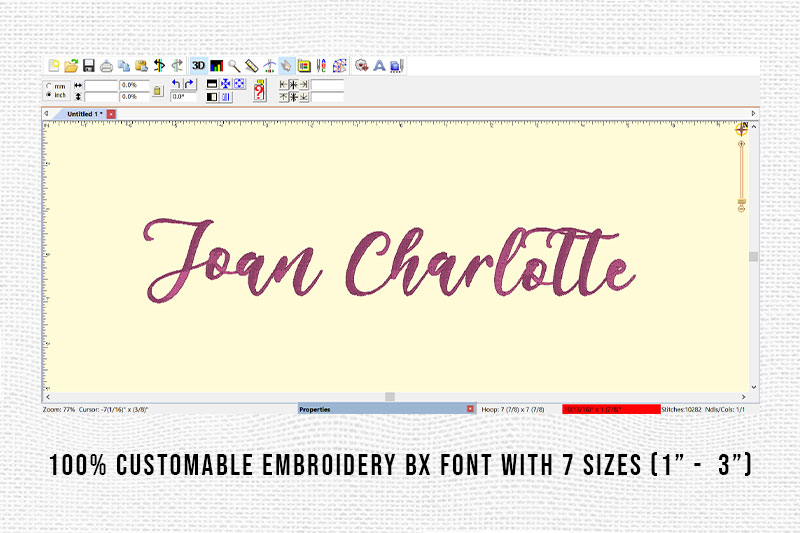Switch to the Untitled 1 tab

[85, 114]
